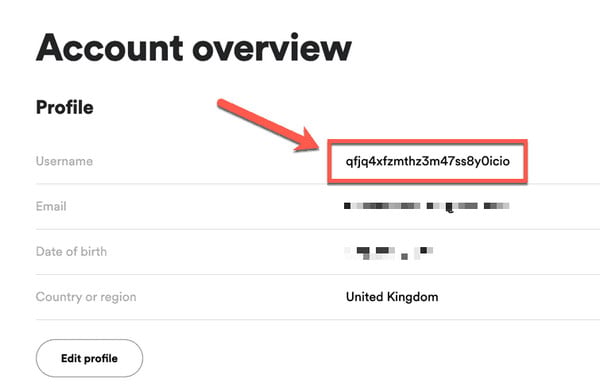Click the Date of birth label
This screenshot has height=387, width=600.
[x=71, y=251]
